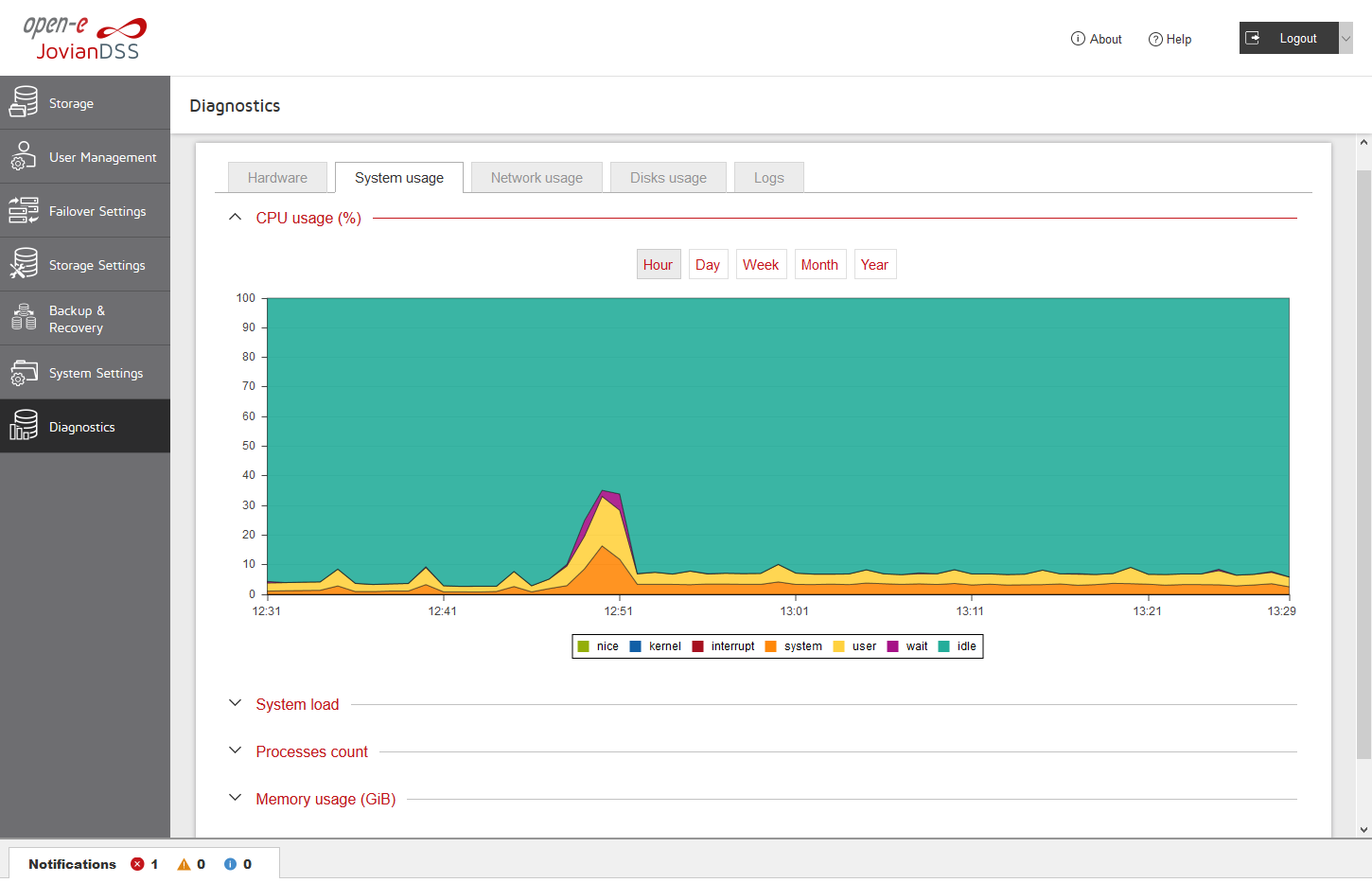Set chart range to Year
The width and height of the screenshot is (1372, 883).
tap(874, 265)
